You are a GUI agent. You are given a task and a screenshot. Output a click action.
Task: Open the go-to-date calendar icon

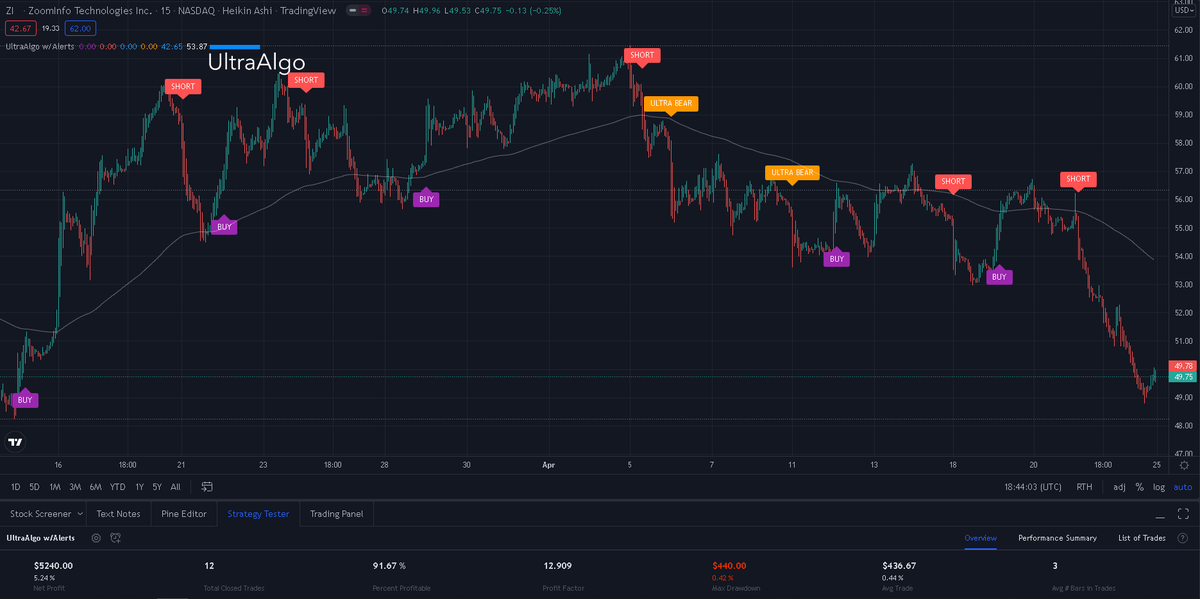pos(207,487)
